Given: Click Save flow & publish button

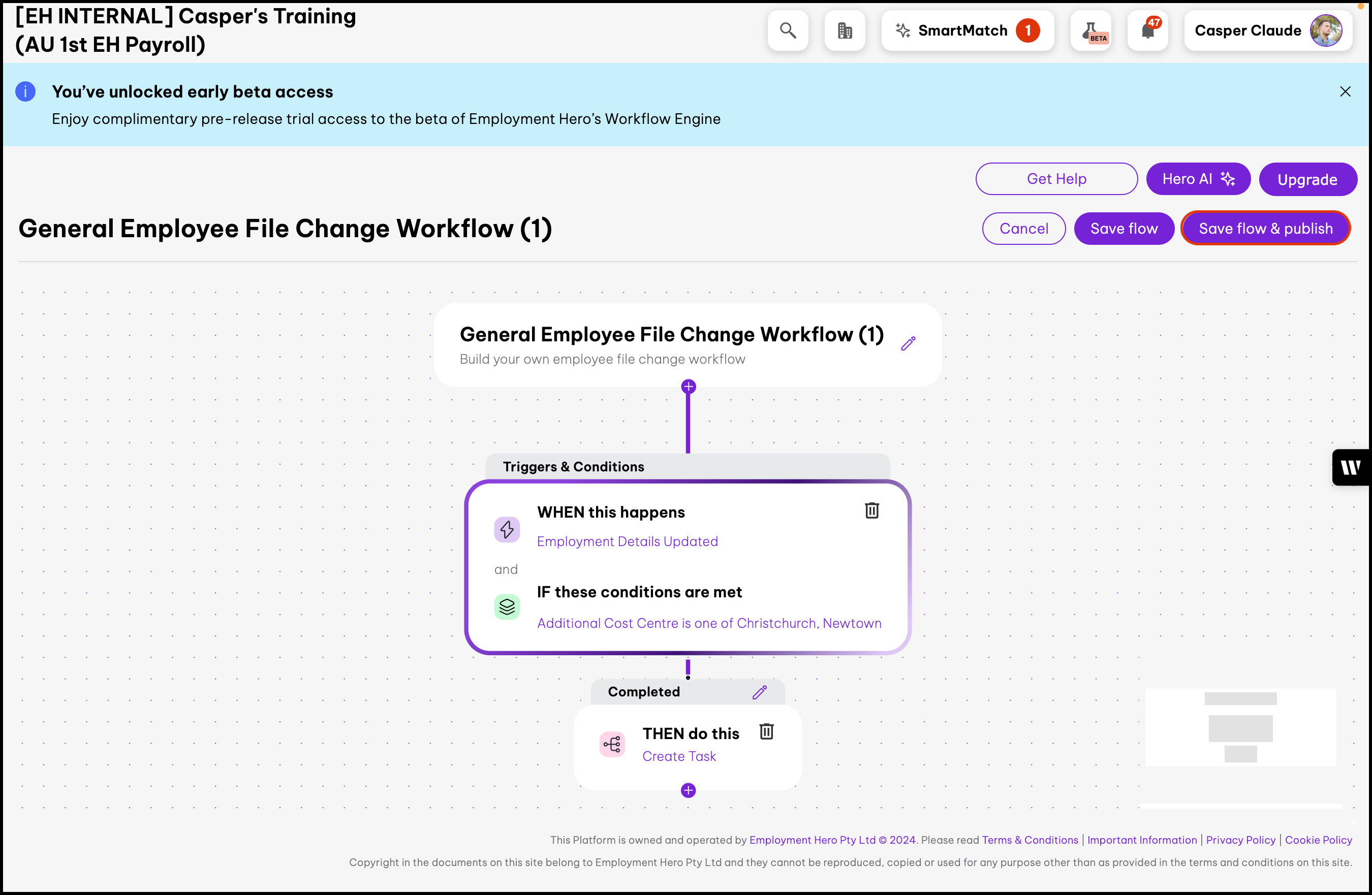Looking at the screenshot, I should tap(1265, 228).
